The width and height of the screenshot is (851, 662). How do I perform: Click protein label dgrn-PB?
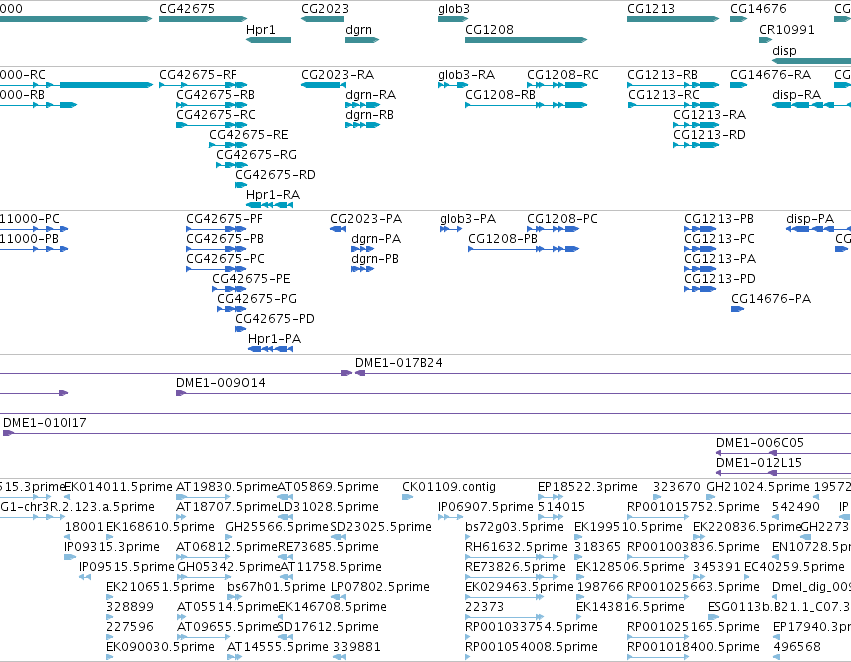[x=375, y=259]
